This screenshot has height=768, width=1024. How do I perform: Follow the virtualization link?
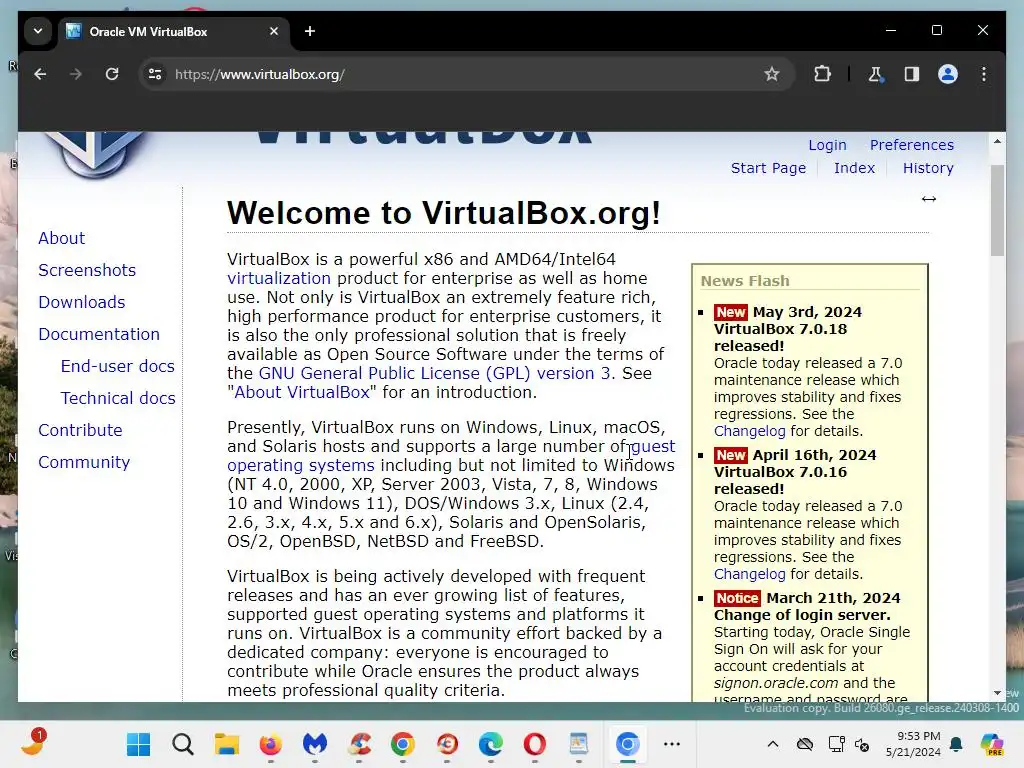point(279,278)
